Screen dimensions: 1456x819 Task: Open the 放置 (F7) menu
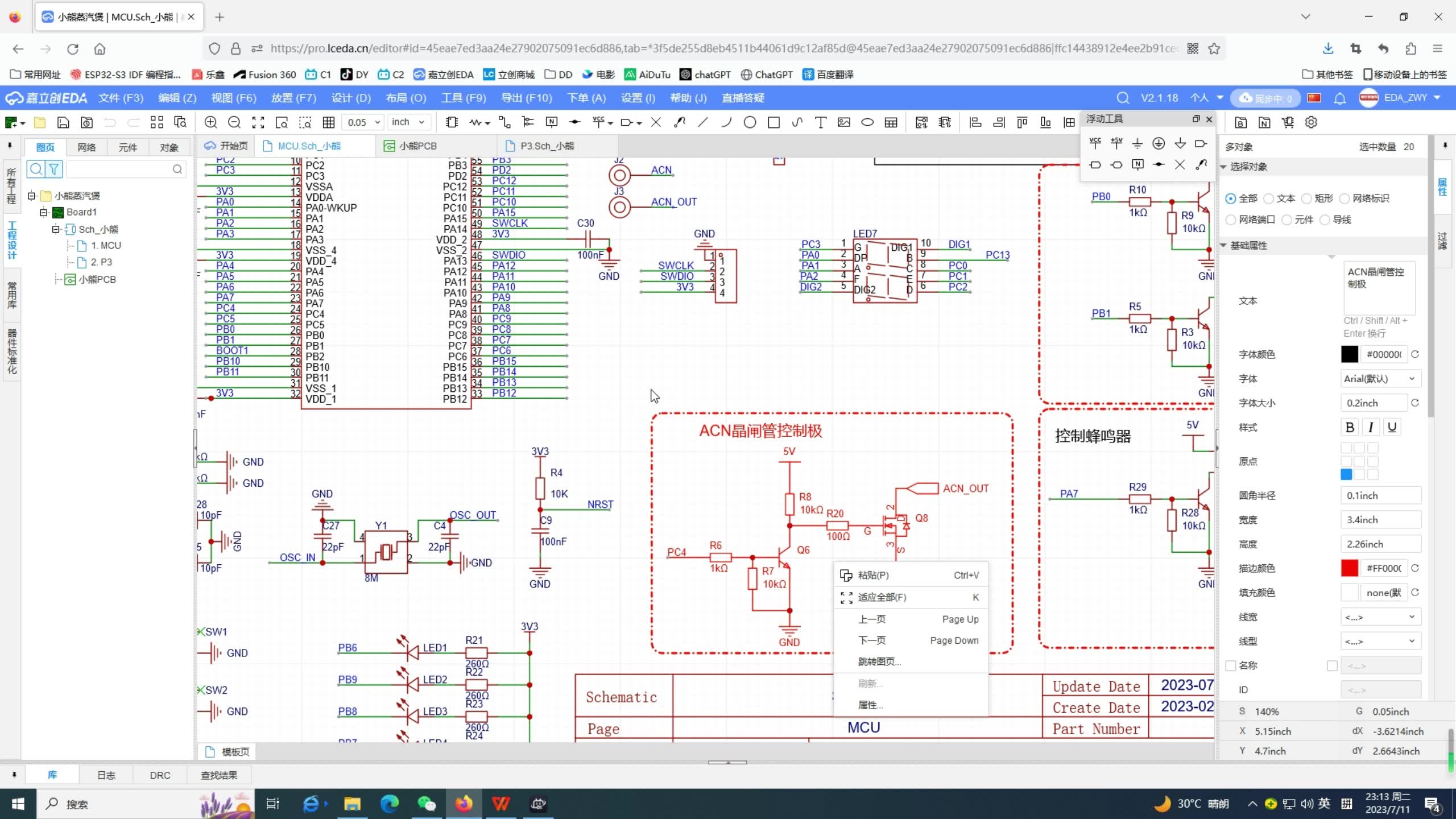[x=293, y=98]
